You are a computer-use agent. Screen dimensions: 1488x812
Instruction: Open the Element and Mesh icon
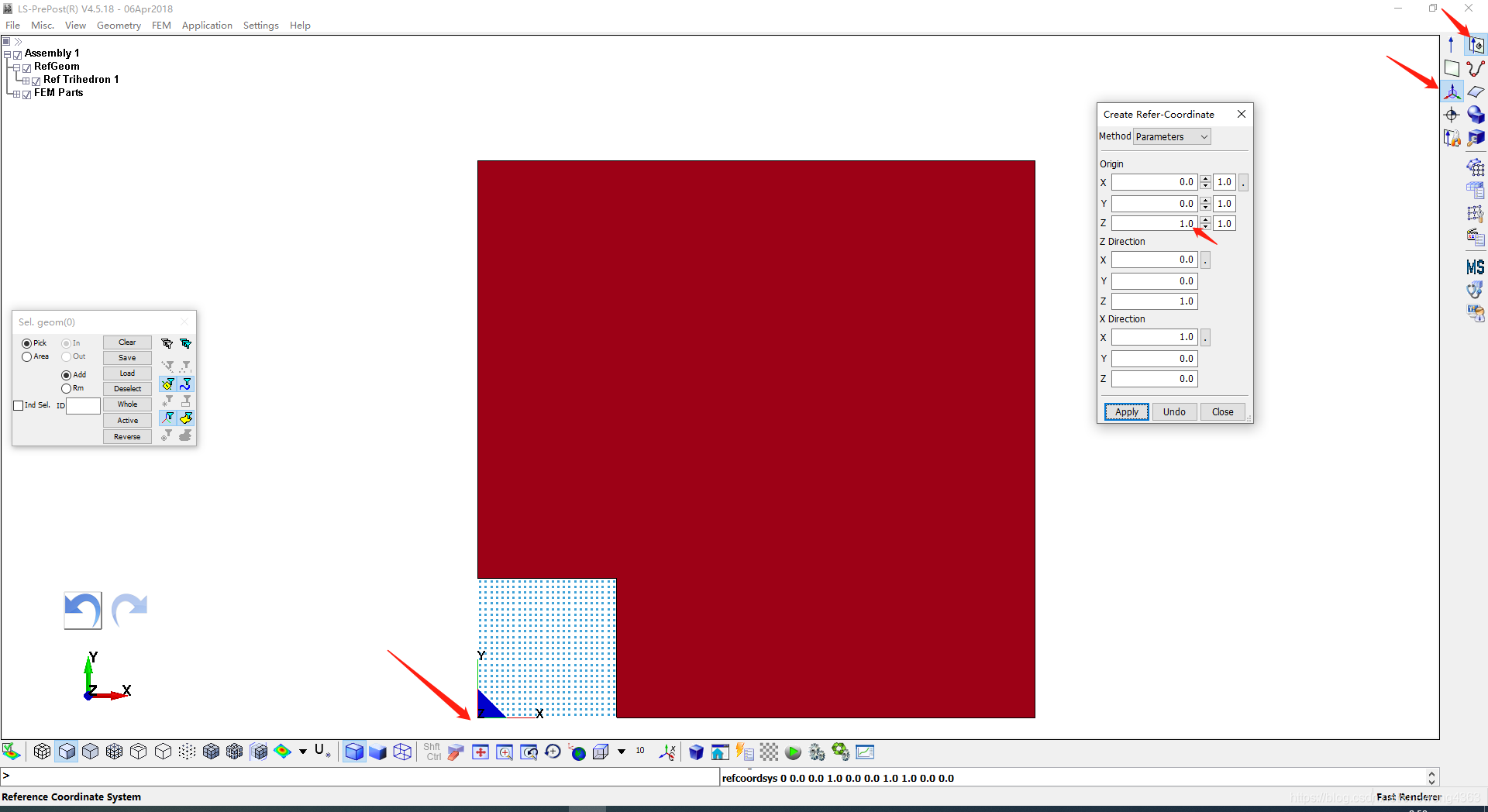1476,167
